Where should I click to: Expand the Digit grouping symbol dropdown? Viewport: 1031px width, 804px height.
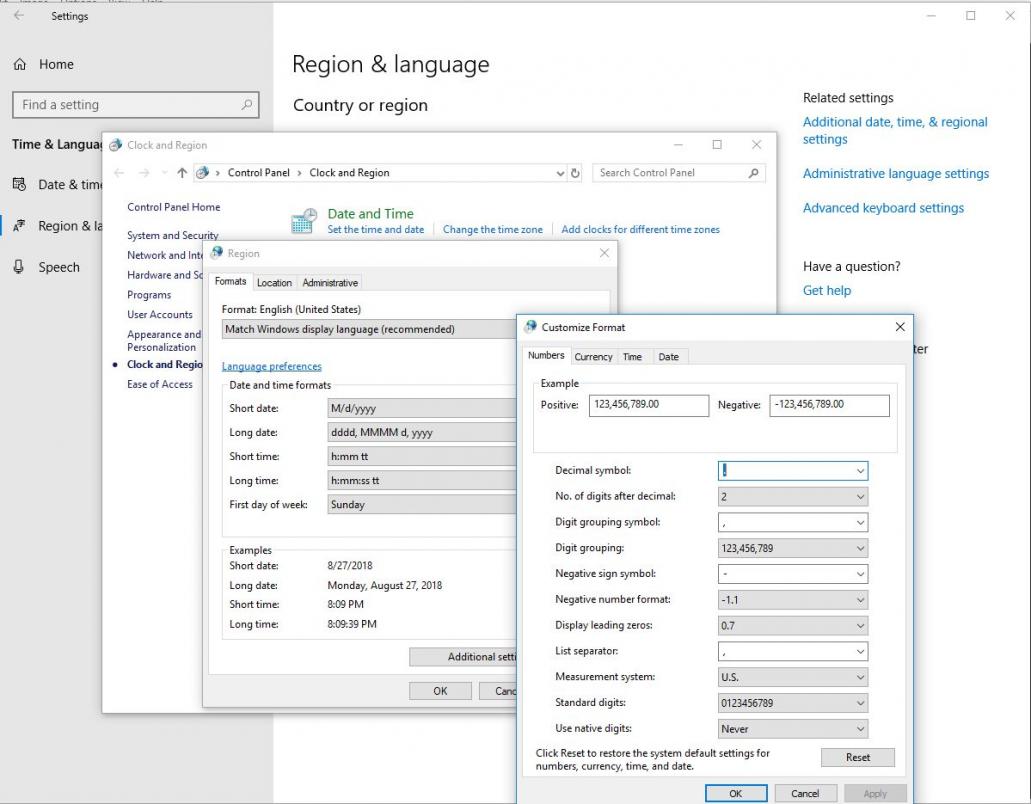coord(859,523)
